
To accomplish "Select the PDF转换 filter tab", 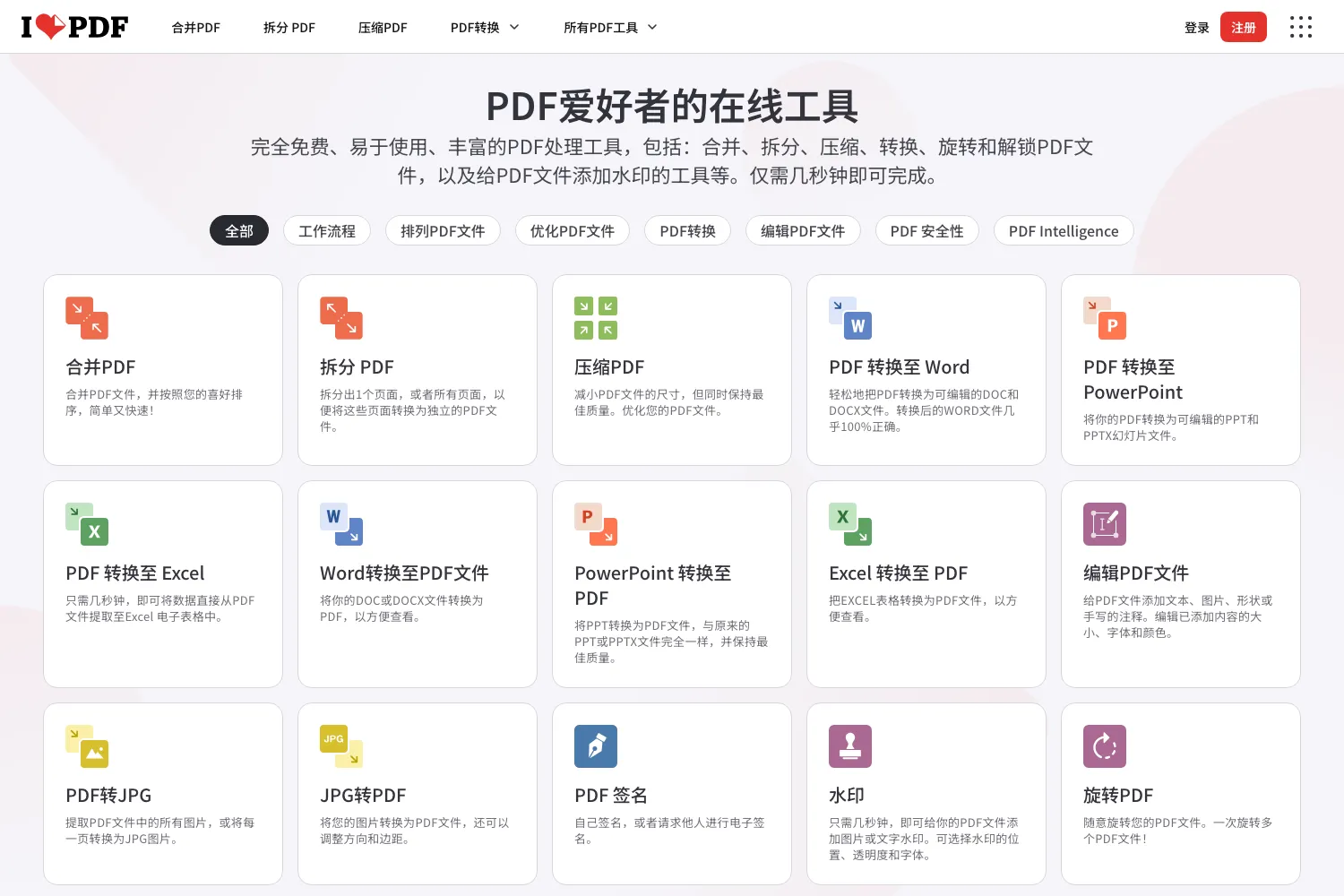I will point(688,231).
